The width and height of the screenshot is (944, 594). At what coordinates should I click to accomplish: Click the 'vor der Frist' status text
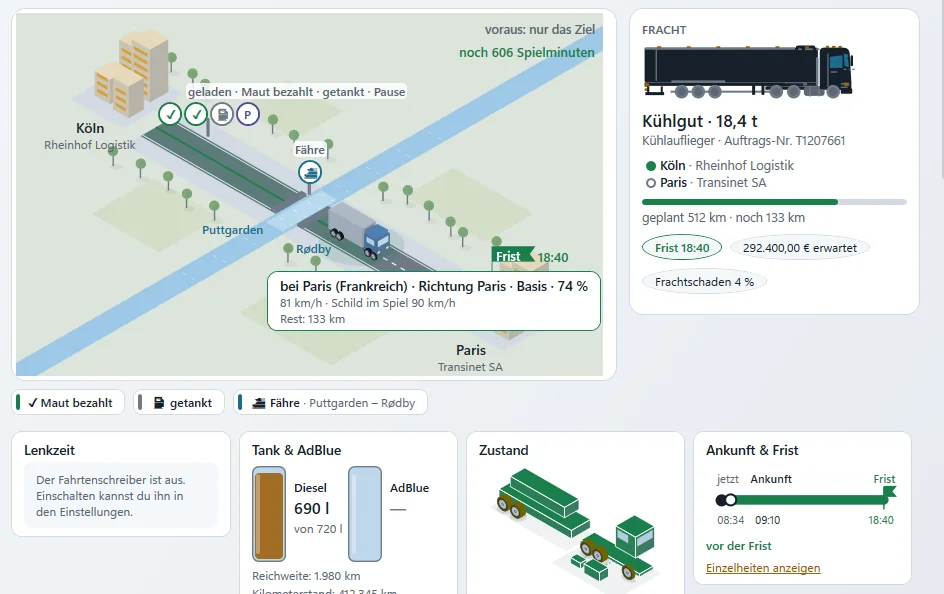tap(739, 546)
